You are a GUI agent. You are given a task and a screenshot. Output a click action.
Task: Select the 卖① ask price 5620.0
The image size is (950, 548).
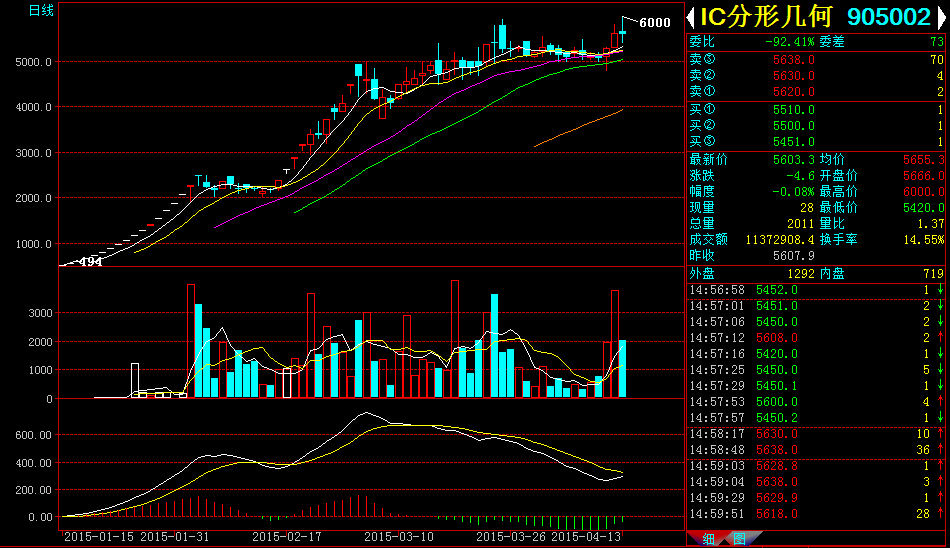click(794, 92)
